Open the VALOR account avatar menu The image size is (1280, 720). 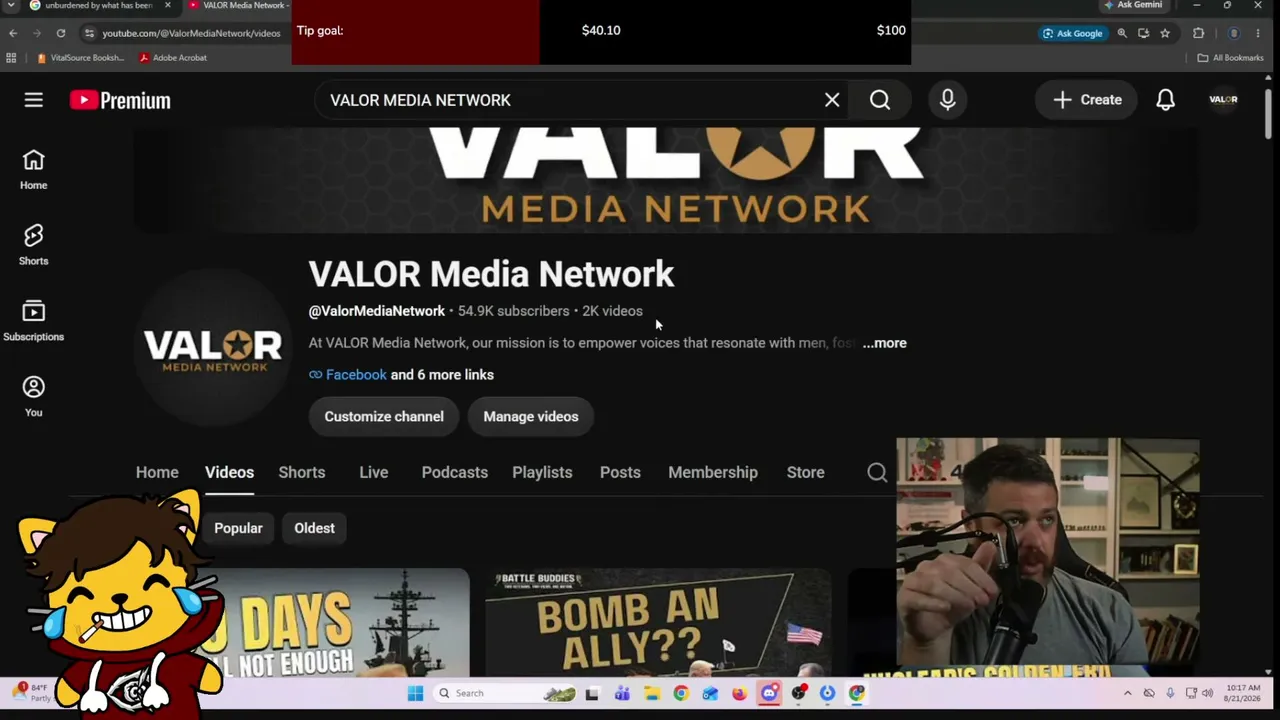[x=1223, y=100]
